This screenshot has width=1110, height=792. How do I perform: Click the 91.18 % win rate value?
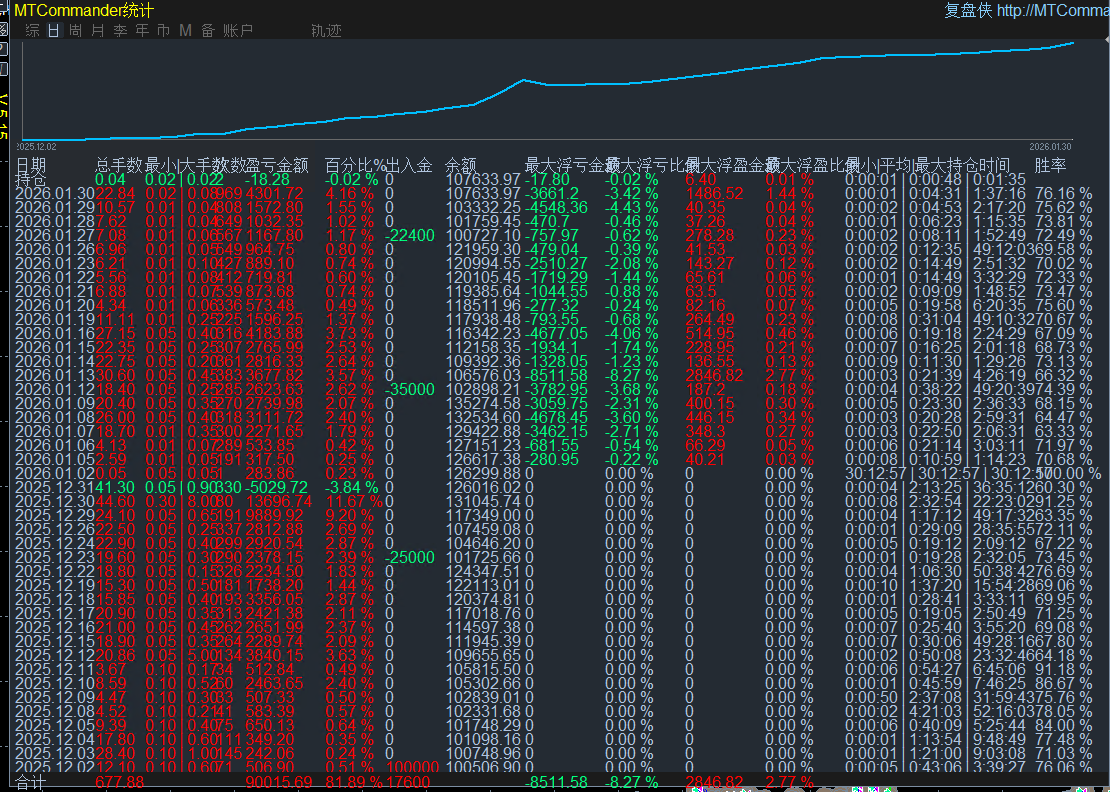coord(1063,669)
